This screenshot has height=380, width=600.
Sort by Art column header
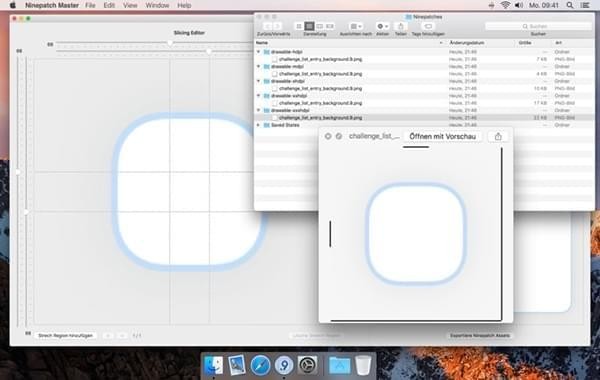559,43
